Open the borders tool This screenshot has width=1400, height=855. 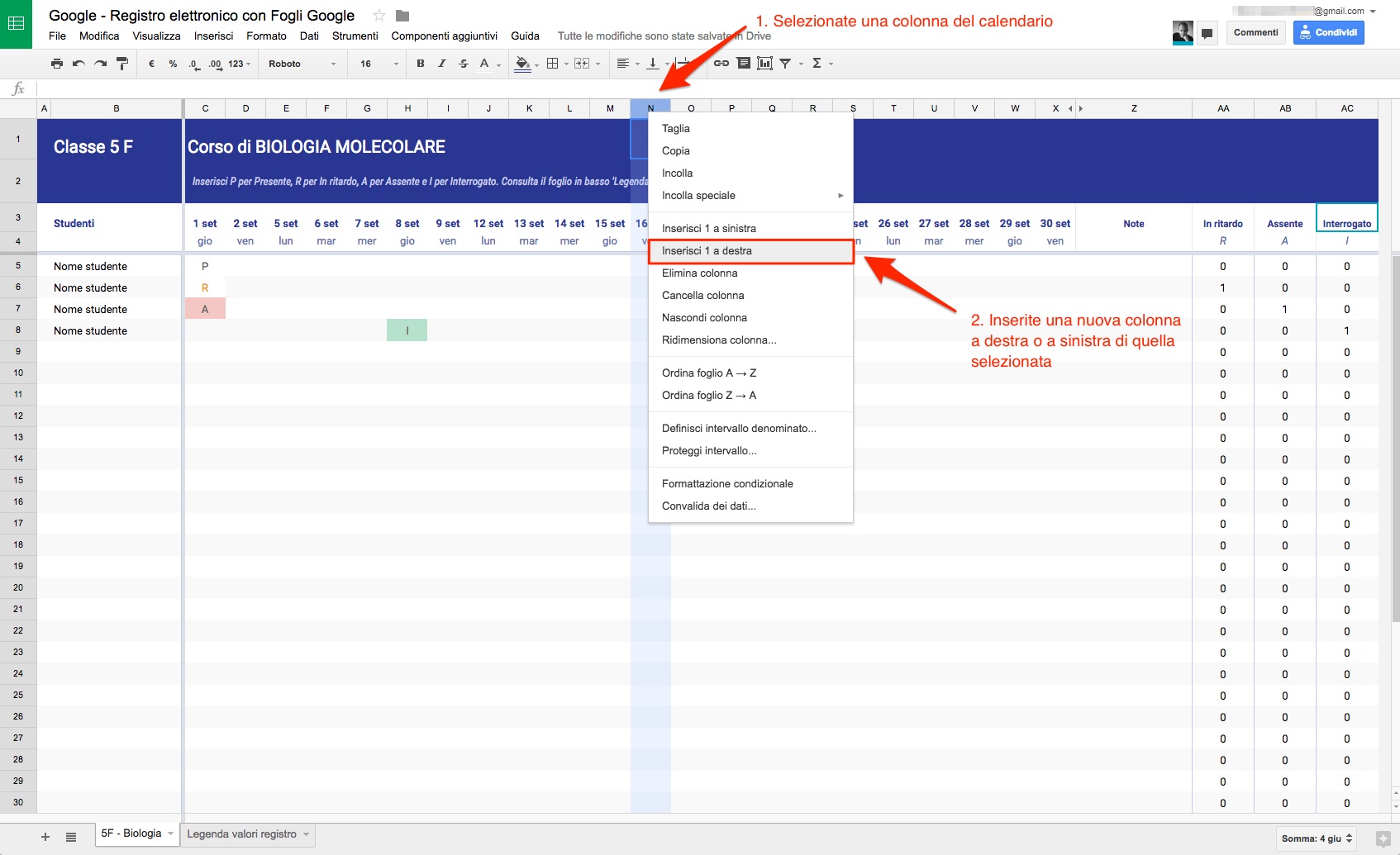[553, 64]
